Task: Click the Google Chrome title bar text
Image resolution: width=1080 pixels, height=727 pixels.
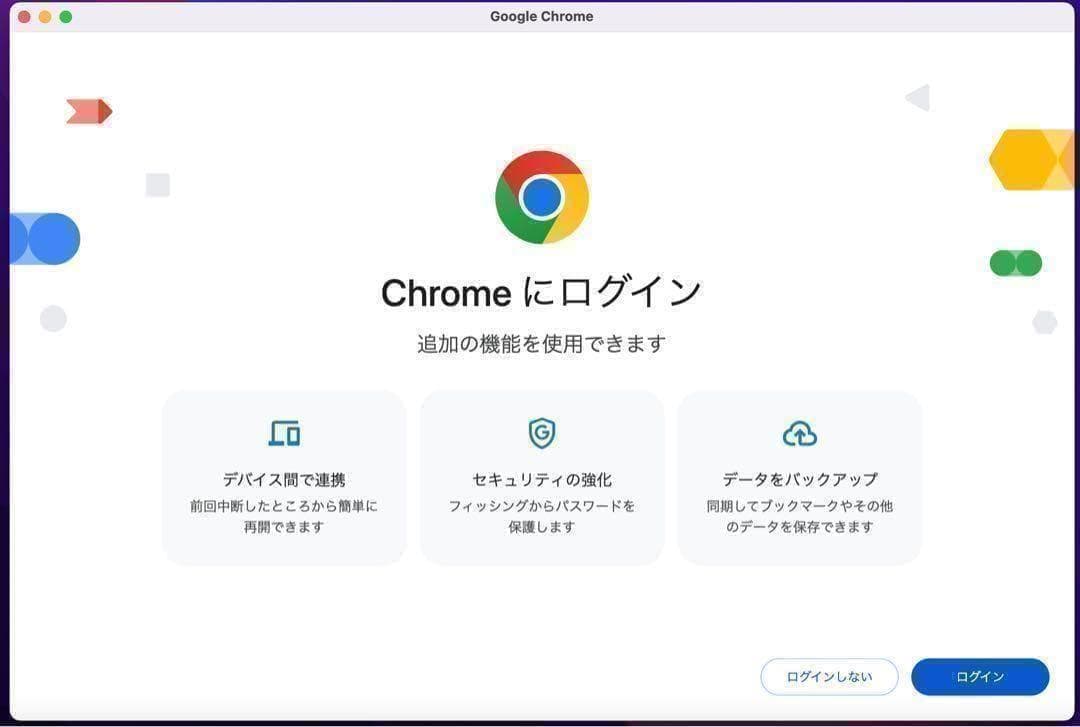Action: point(541,15)
